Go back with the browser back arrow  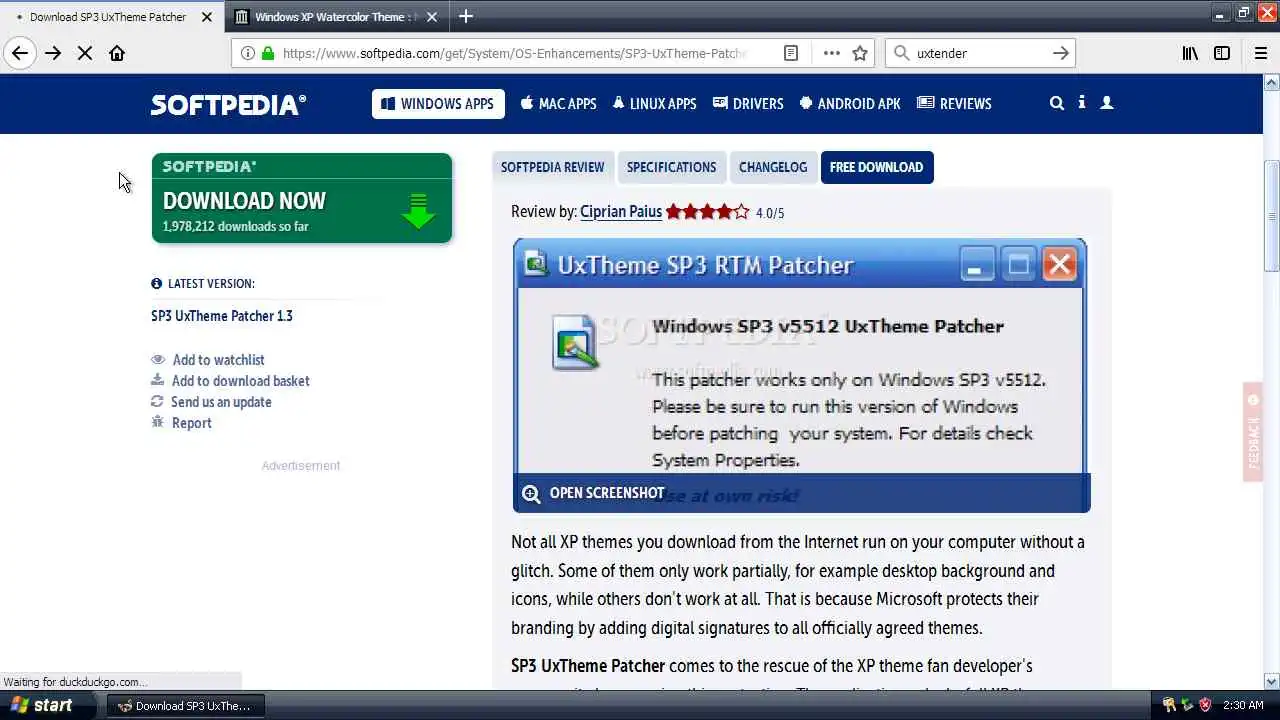[x=20, y=53]
